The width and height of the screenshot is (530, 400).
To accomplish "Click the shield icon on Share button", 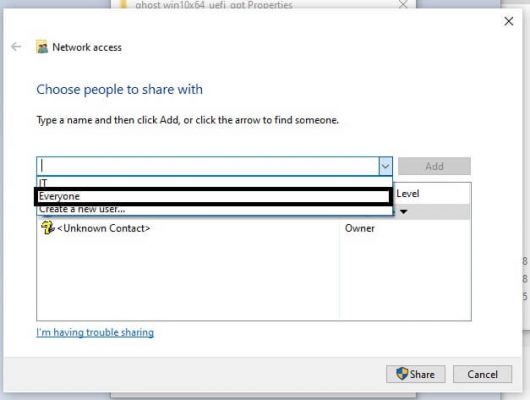I will click(402, 374).
